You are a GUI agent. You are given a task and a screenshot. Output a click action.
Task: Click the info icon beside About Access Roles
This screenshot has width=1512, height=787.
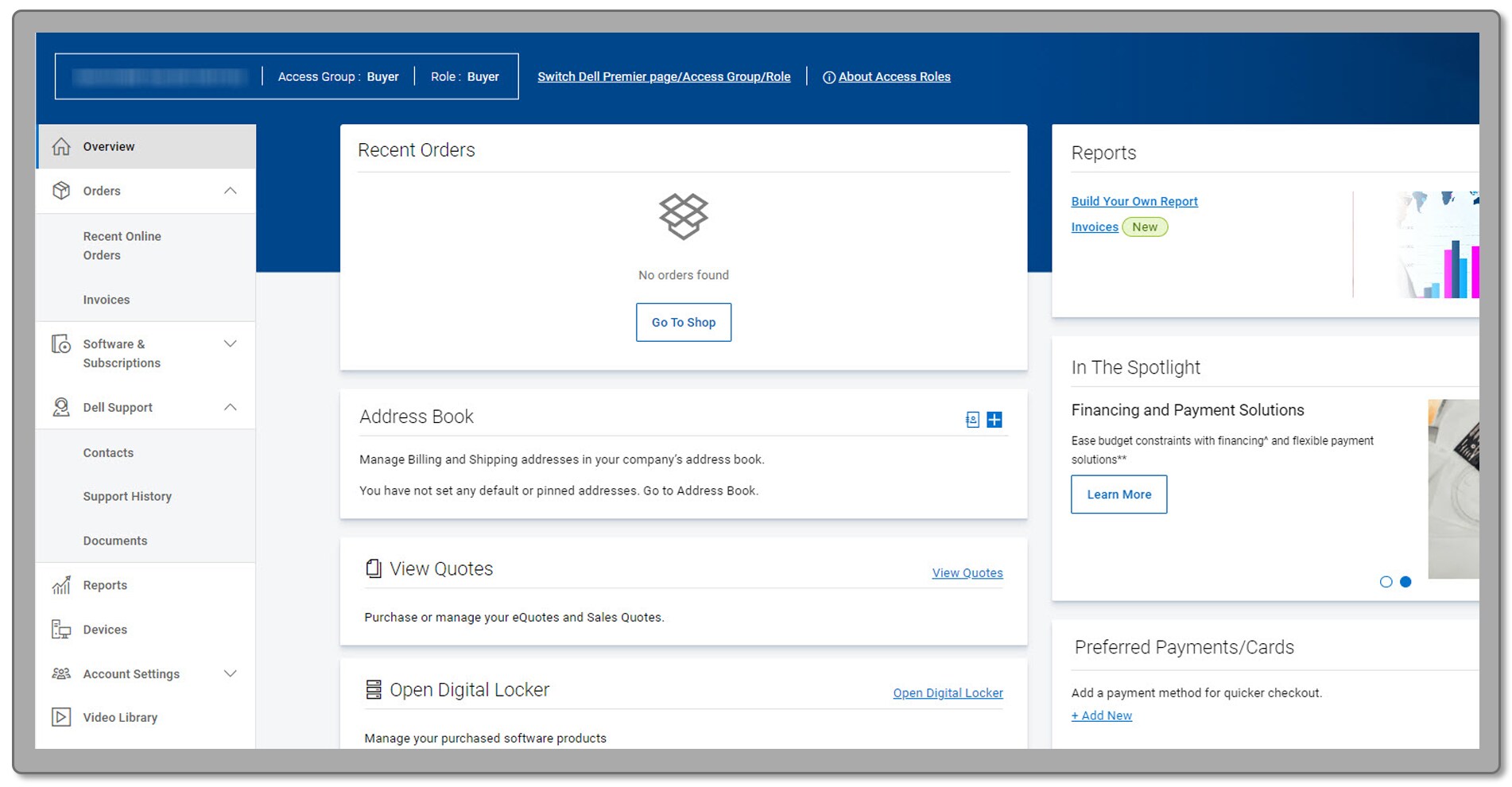pos(828,77)
